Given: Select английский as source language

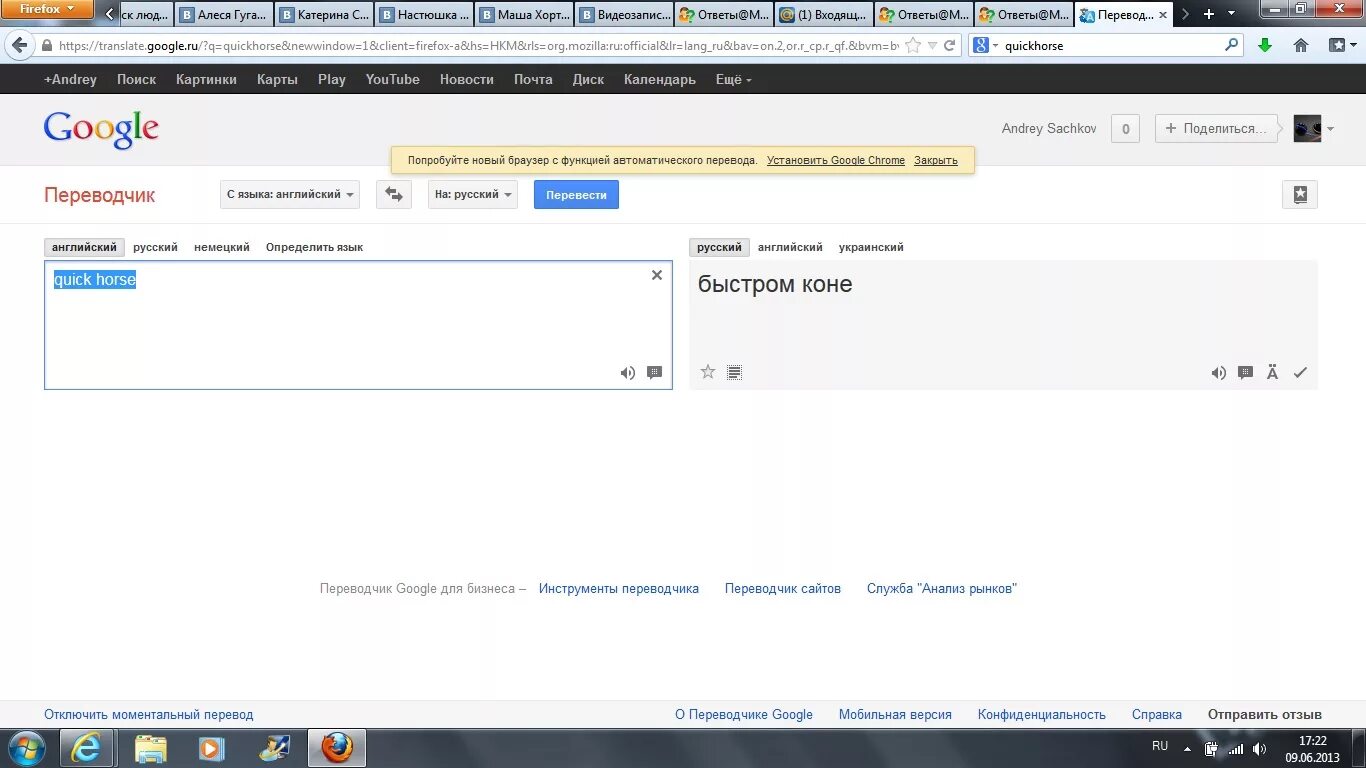Looking at the screenshot, I should point(84,247).
